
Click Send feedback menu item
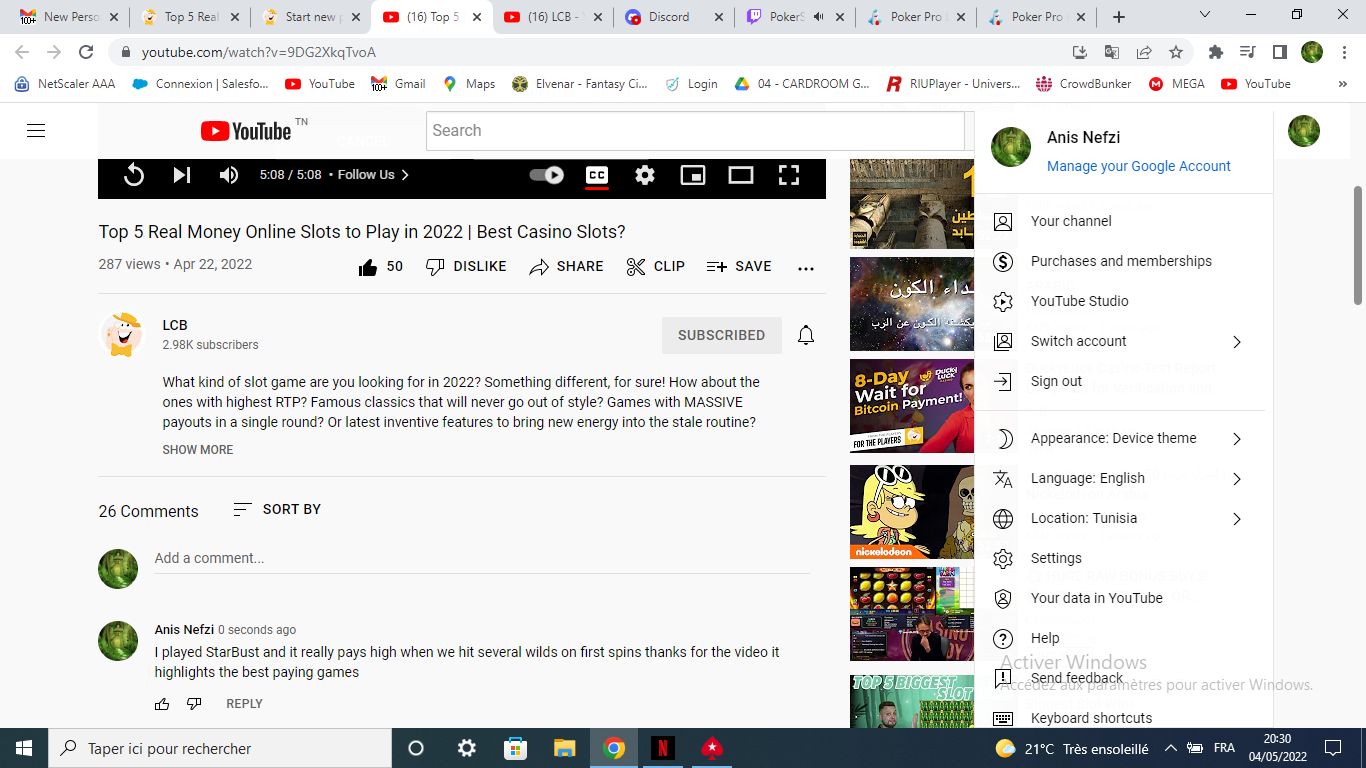pos(1124,678)
